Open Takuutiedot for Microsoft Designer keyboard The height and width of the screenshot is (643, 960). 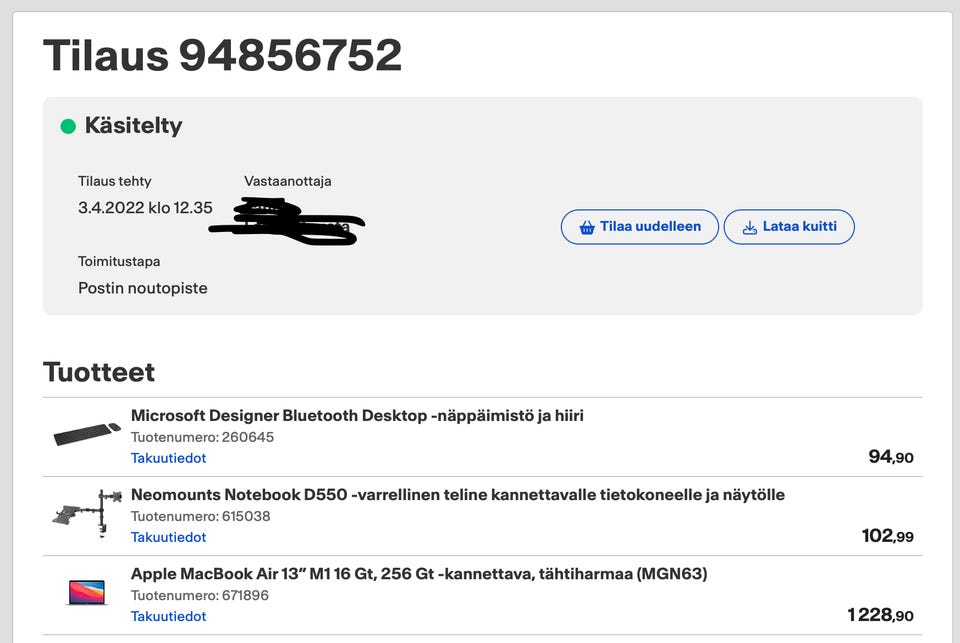point(168,458)
